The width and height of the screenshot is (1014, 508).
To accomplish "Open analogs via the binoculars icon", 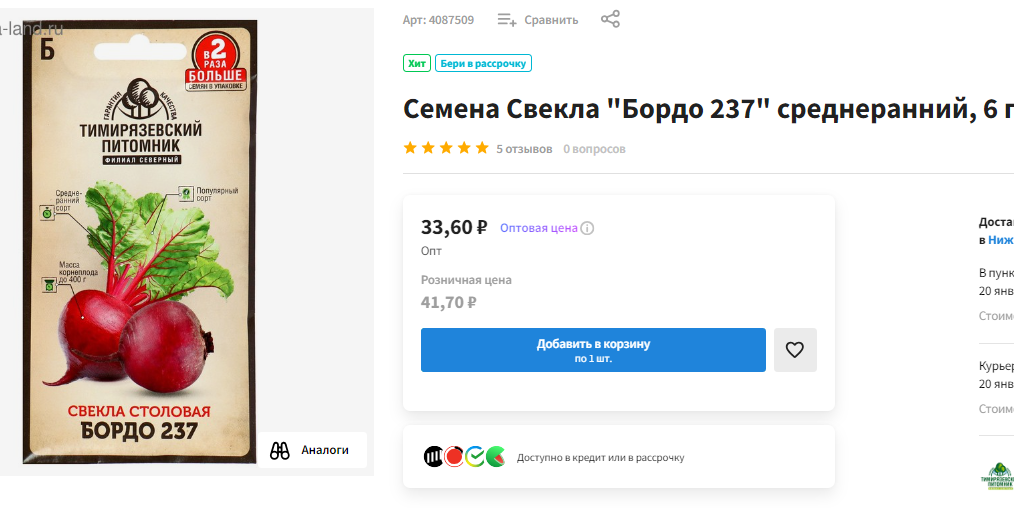I will [x=280, y=450].
